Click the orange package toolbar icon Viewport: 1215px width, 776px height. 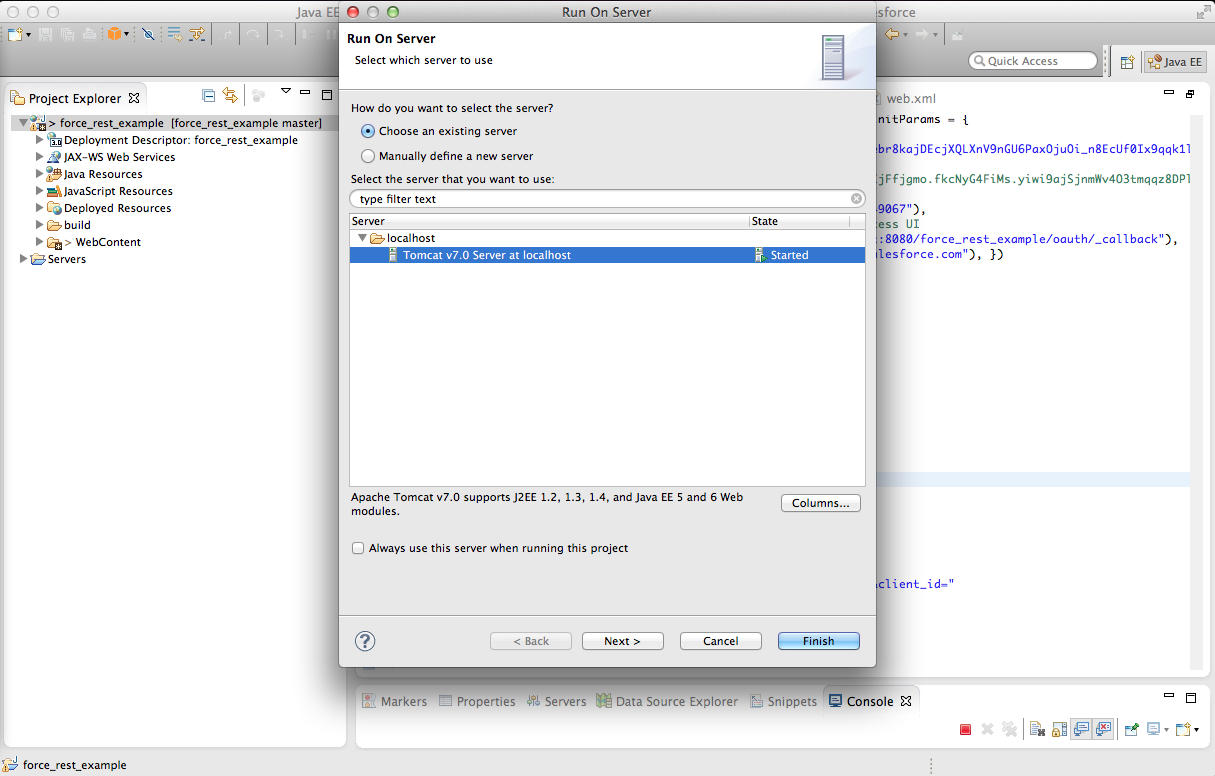click(x=114, y=34)
